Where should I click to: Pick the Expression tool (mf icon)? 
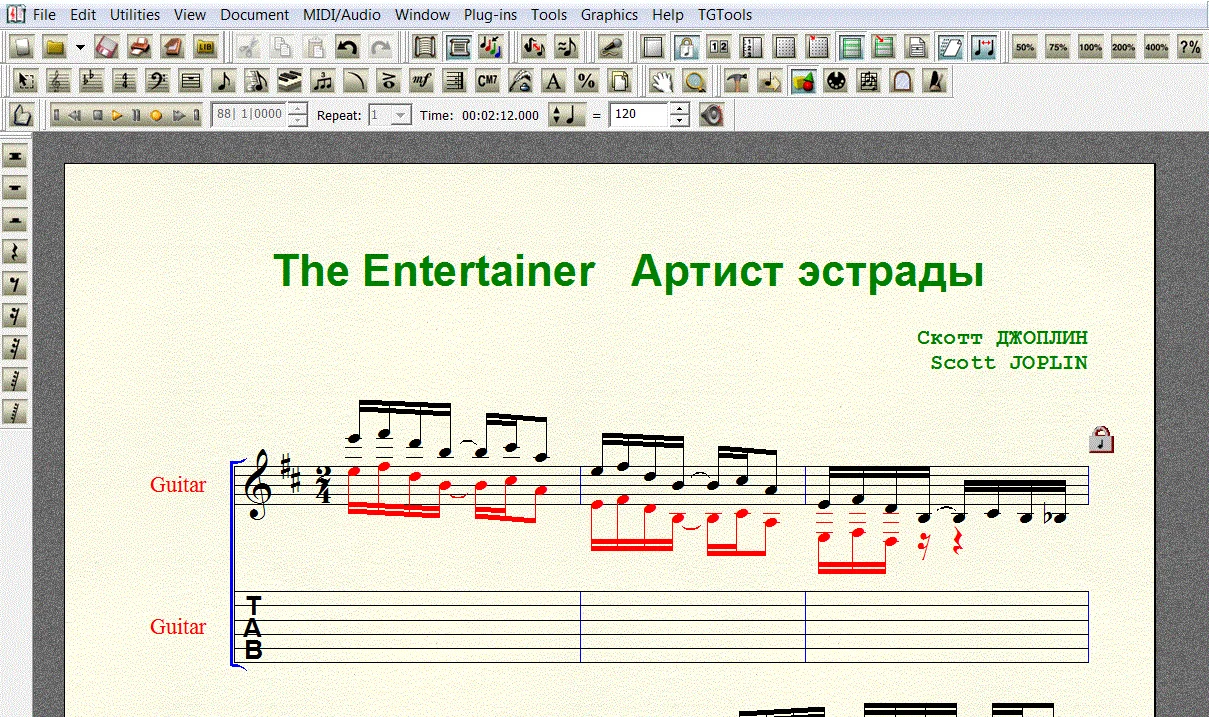point(421,81)
